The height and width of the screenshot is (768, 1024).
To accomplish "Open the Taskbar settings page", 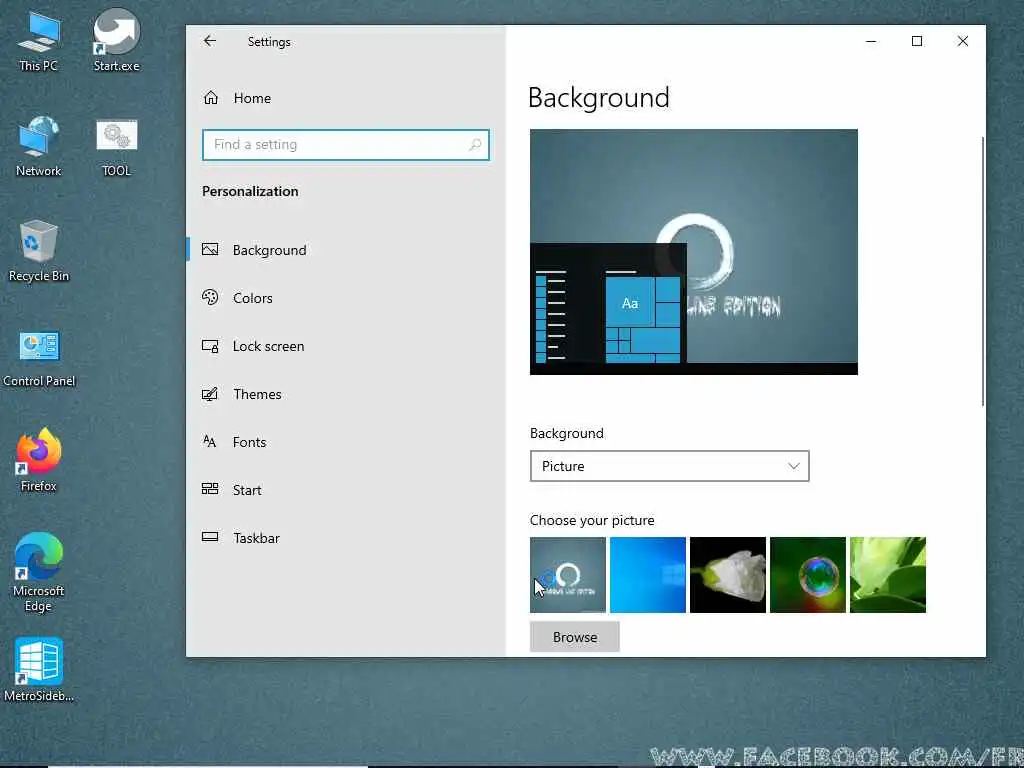I will pyautogui.click(x=345, y=538).
